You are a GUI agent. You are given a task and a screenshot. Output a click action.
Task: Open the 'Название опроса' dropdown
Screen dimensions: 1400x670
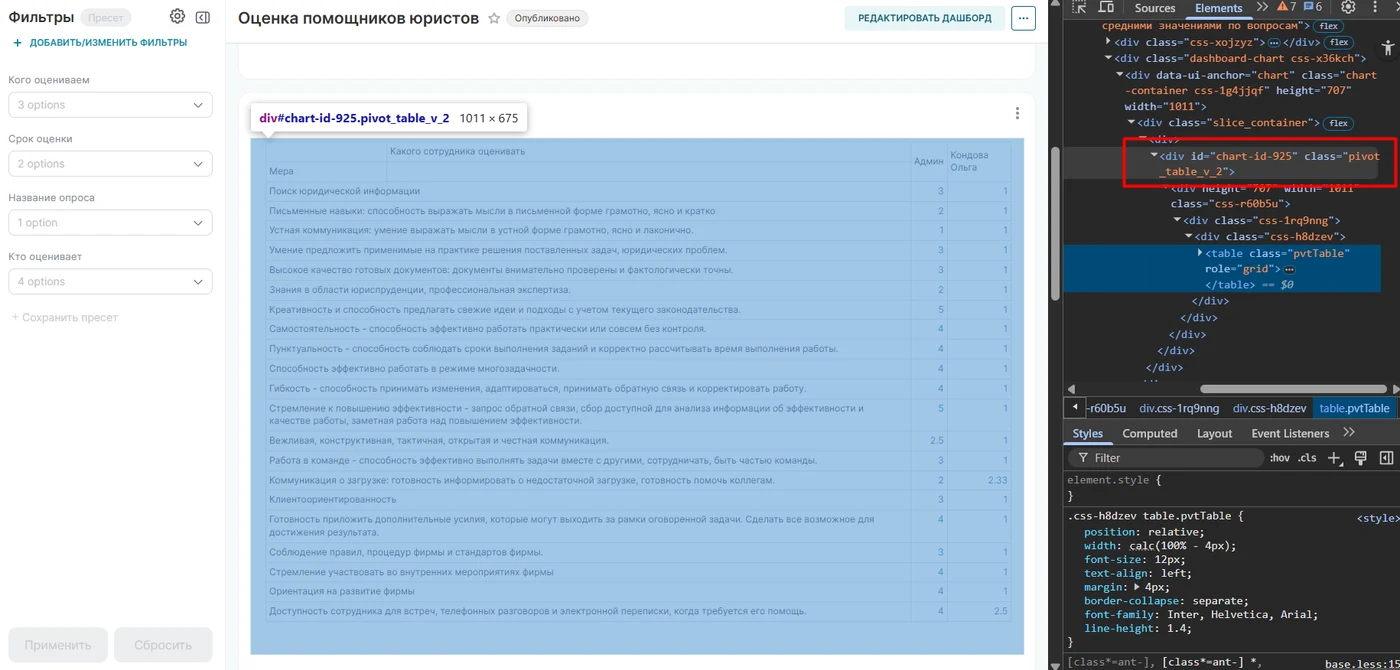tap(110, 223)
